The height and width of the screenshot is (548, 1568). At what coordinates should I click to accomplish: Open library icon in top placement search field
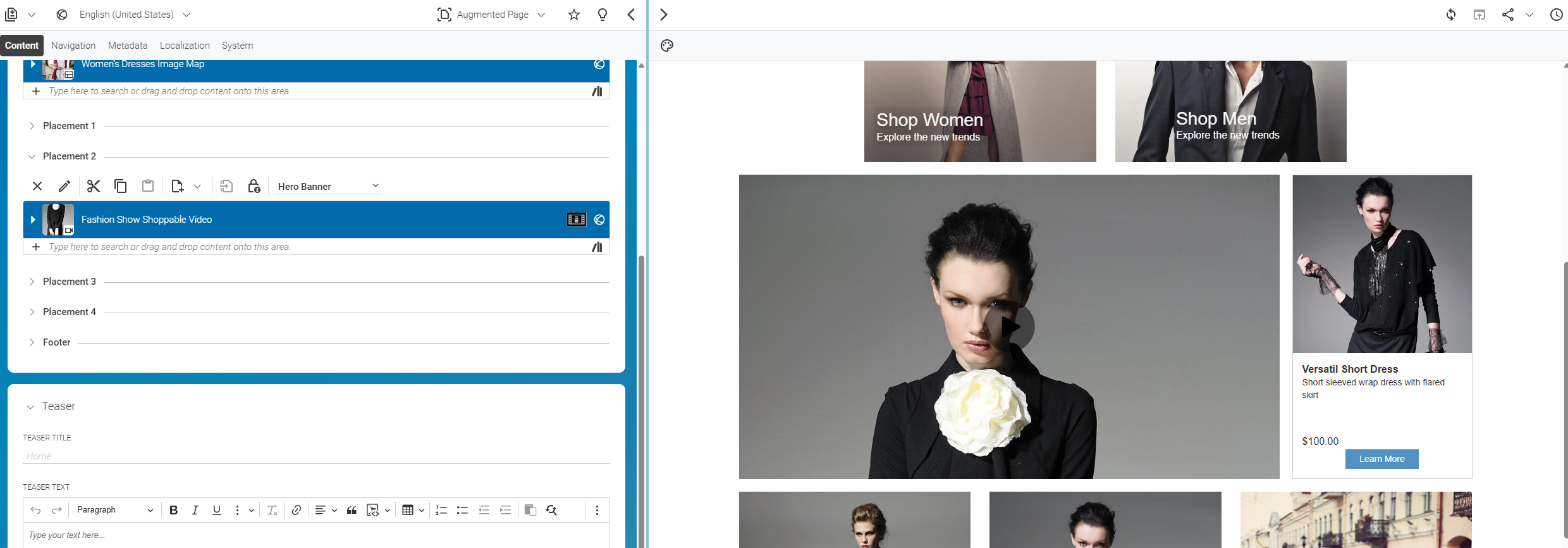(x=597, y=91)
